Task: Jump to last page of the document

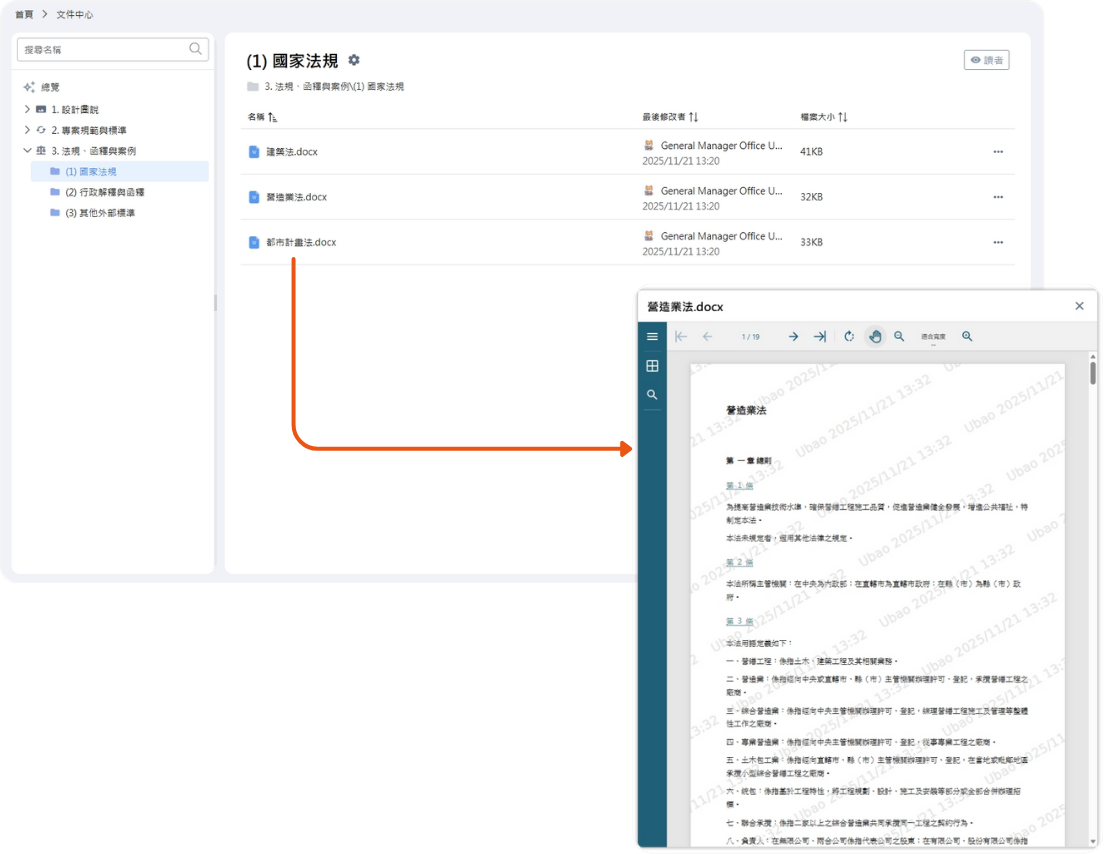Action: [x=820, y=337]
